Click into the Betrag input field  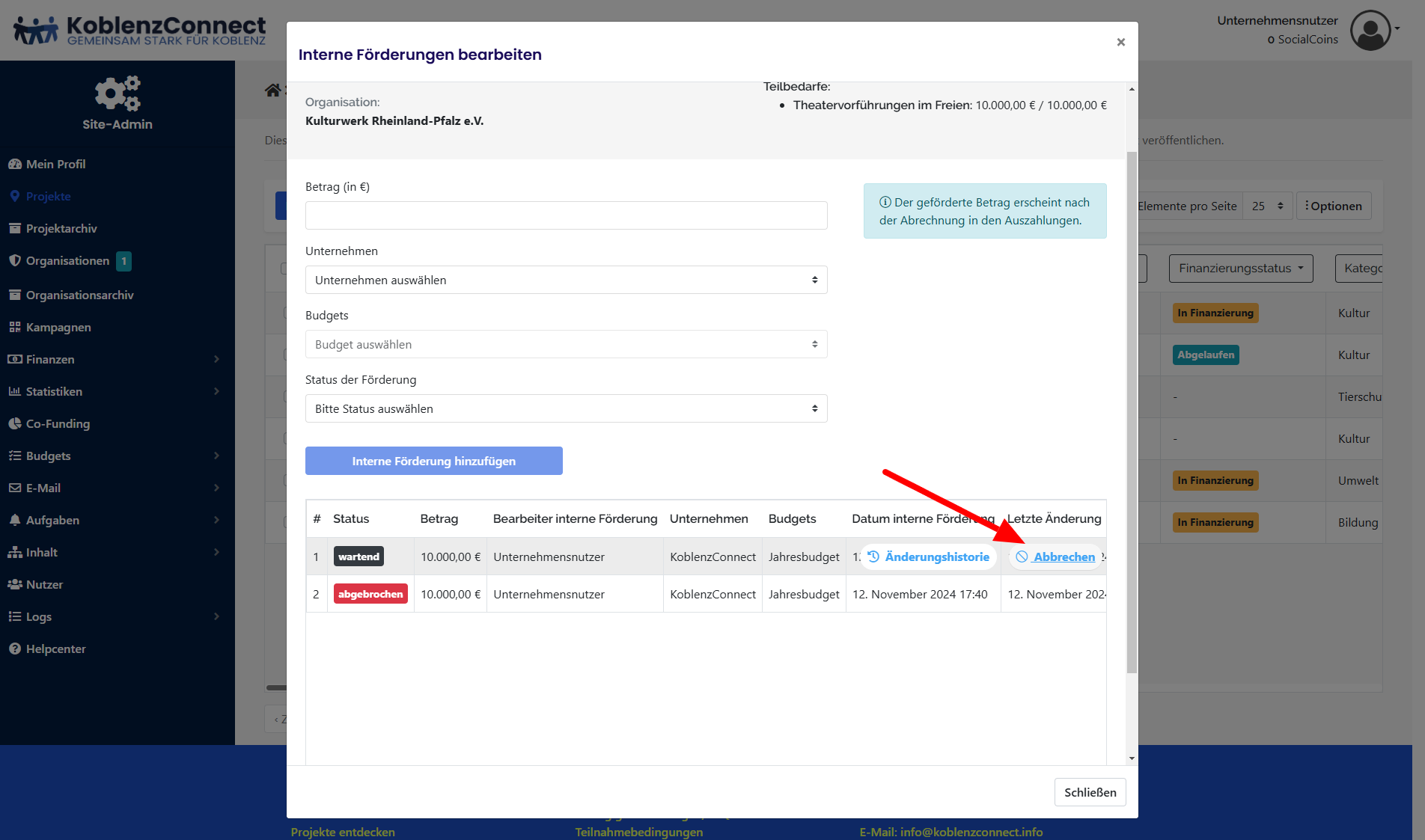coord(566,215)
